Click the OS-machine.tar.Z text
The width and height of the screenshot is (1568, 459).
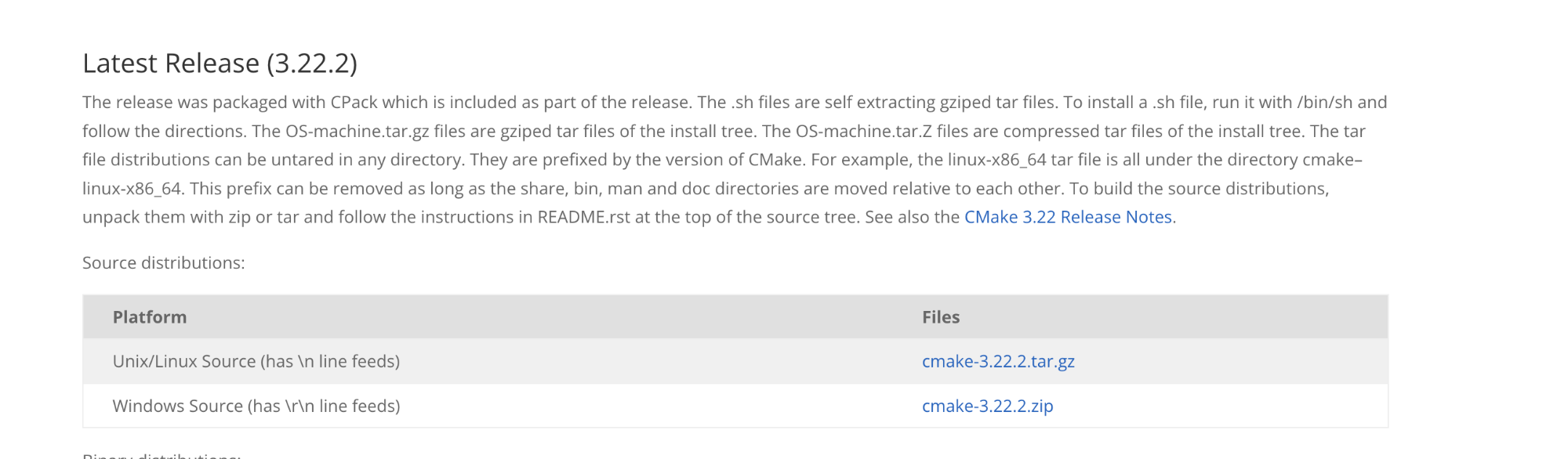[x=864, y=131]
